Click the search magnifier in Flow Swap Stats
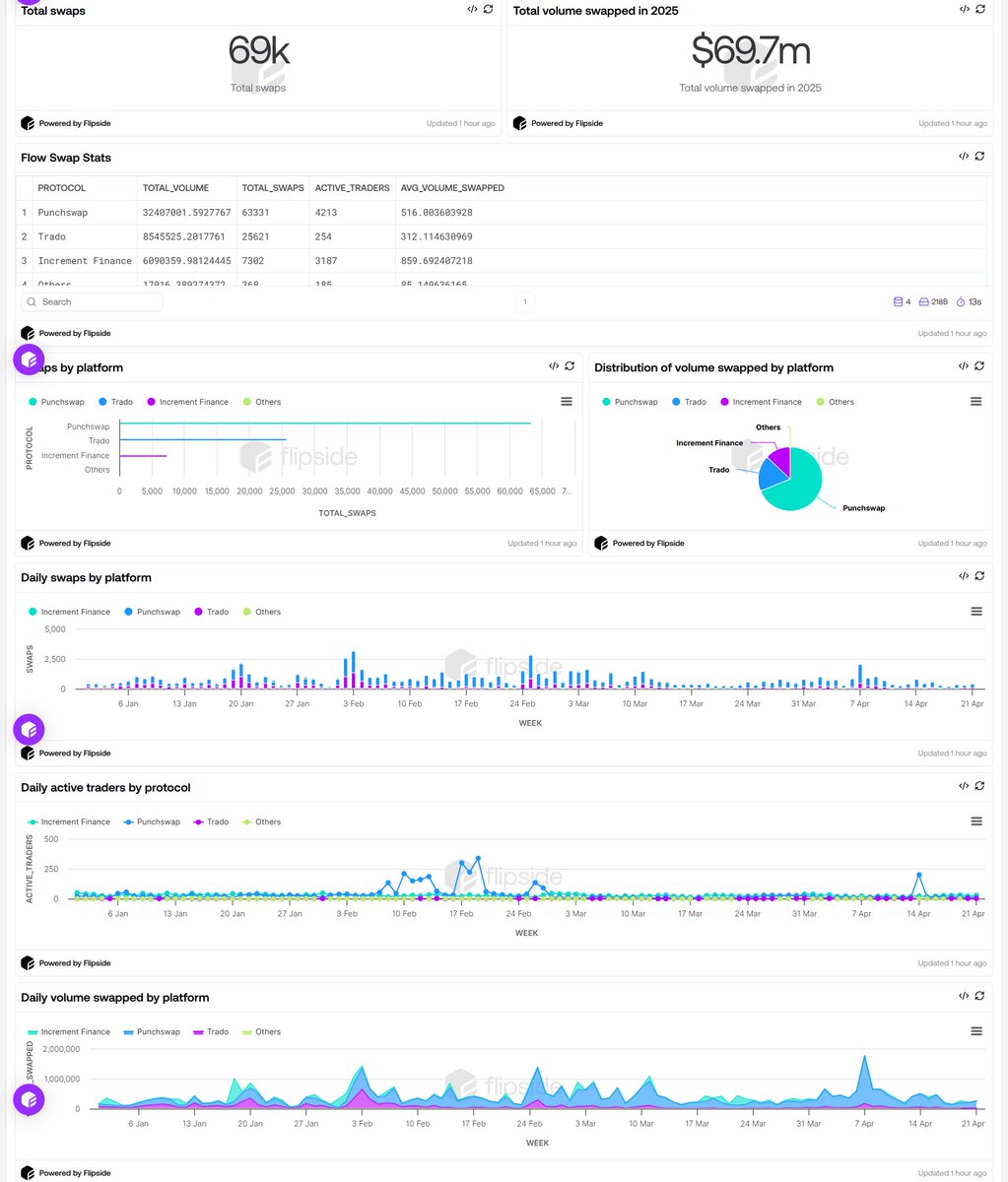The height and width of the screenshot is (1182, 1008). (34, 301)
